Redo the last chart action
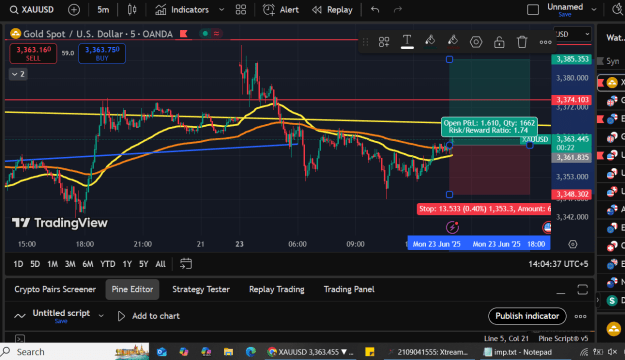Viewport: 625px width, 360px height. [397, 10]
